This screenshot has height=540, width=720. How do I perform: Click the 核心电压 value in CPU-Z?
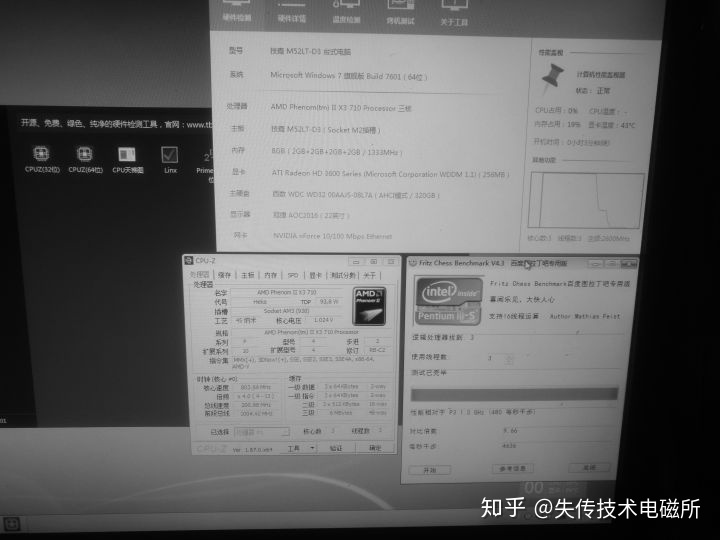(324, 320)
